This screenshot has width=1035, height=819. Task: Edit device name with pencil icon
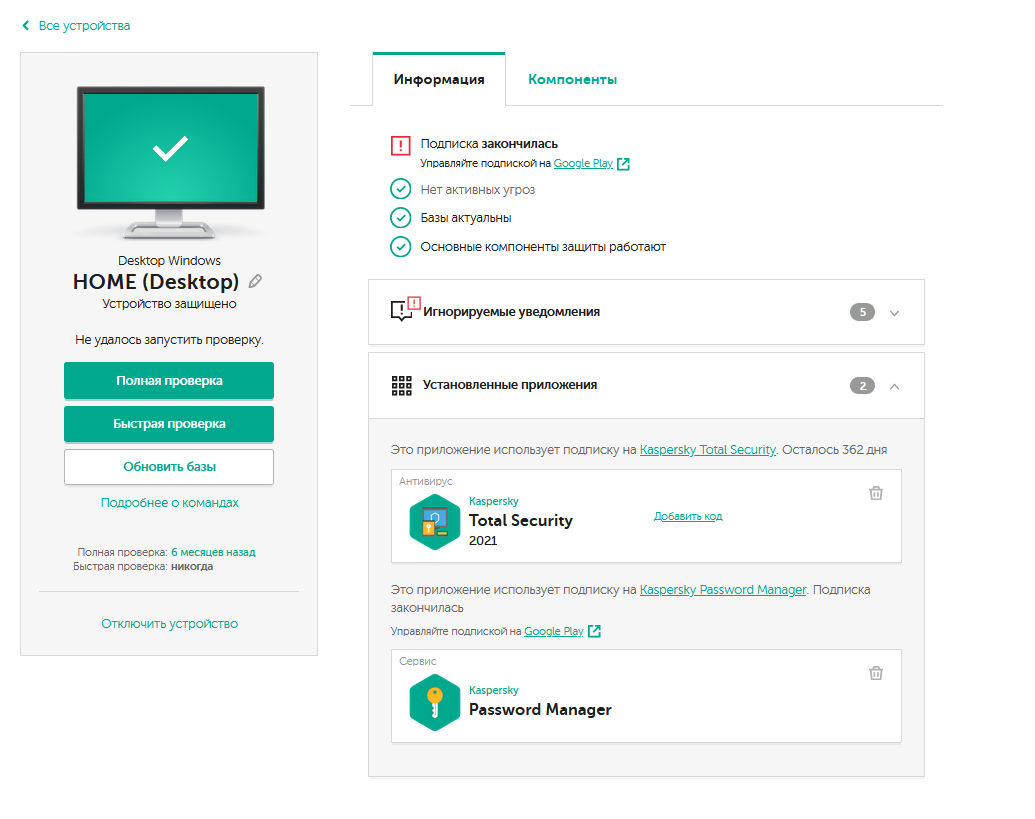coord(255,282)
